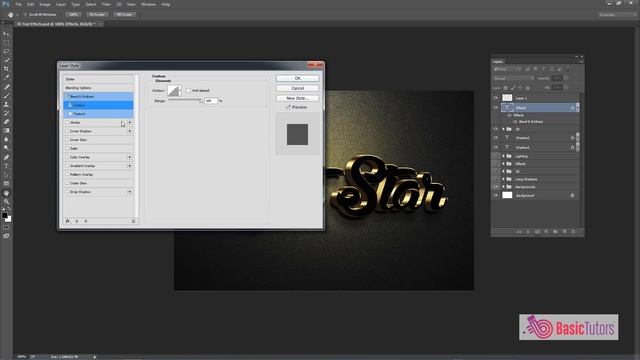The image size is (640, 360).
Task: Click trash icon in Layer Style effects list
Action: coord(133,221)
